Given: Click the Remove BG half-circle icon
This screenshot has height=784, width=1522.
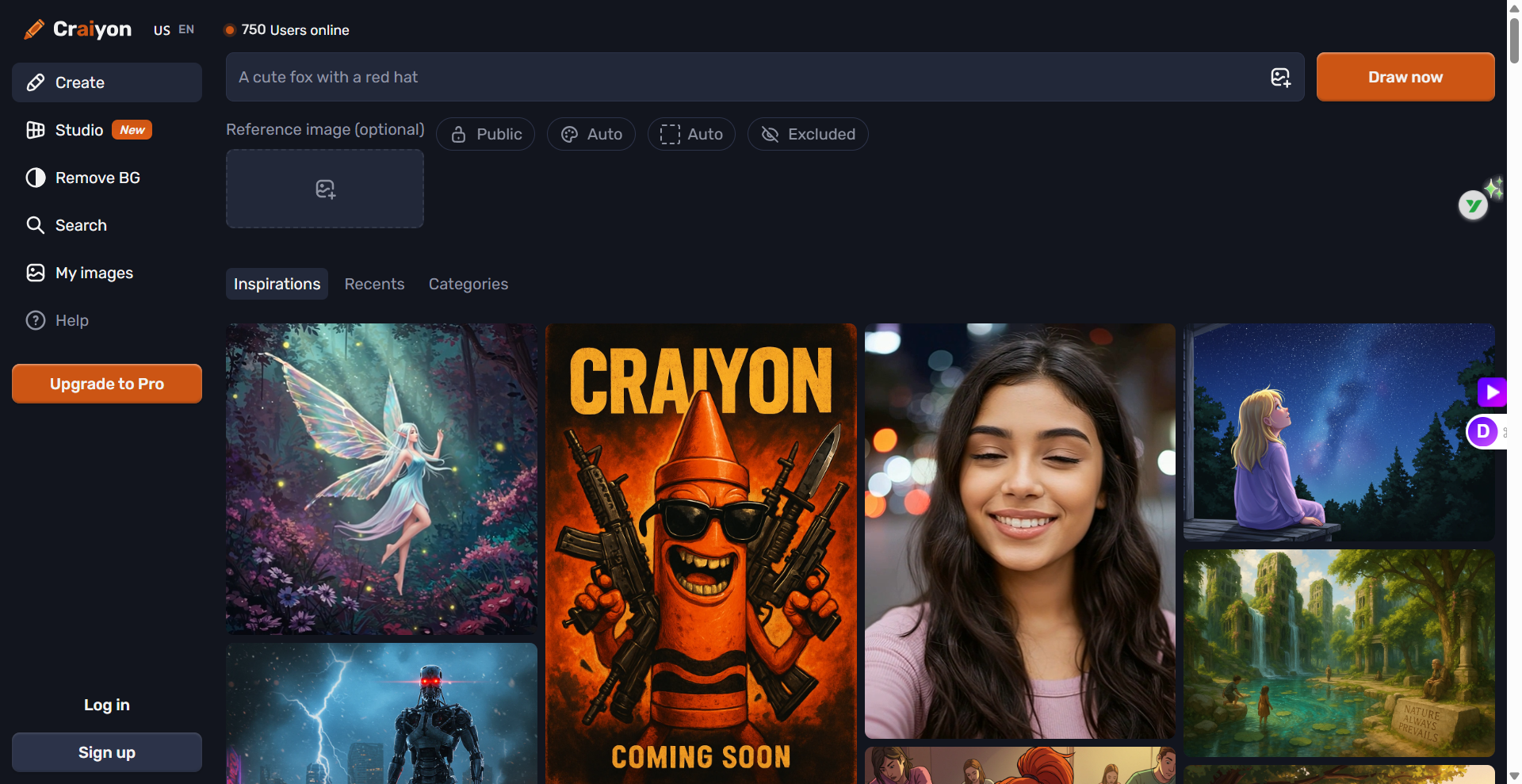Looking at the screenshot, I should click(x=36, y=178).
